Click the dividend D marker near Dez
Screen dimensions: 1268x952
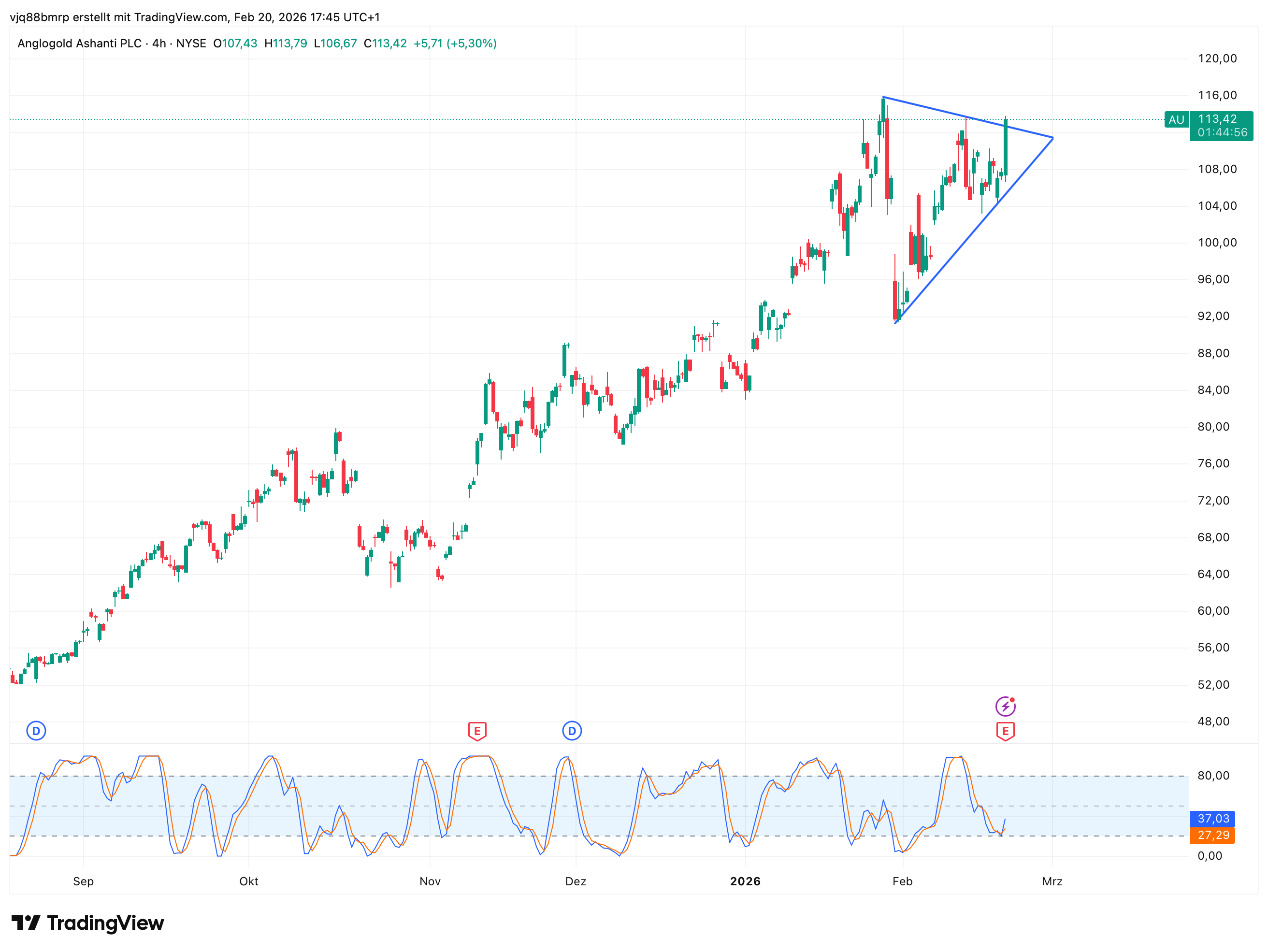(x=572, y=731)
